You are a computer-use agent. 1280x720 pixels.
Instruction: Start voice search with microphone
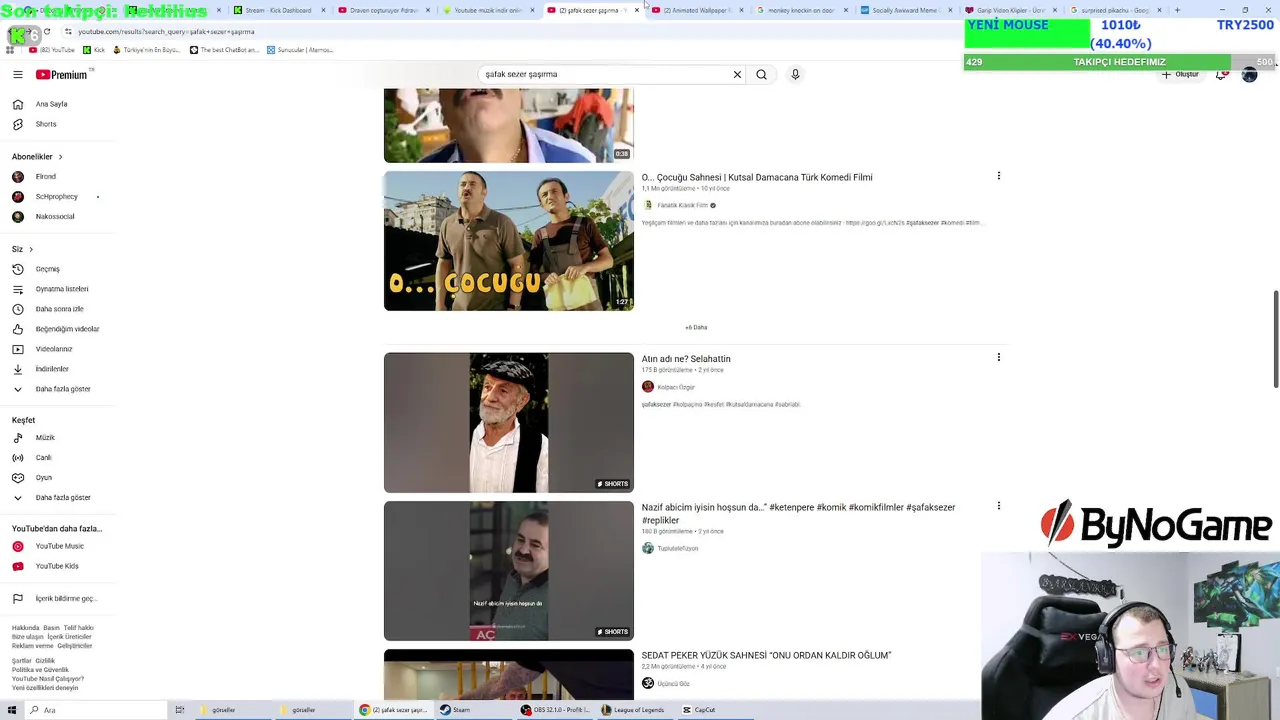[795, 74]
